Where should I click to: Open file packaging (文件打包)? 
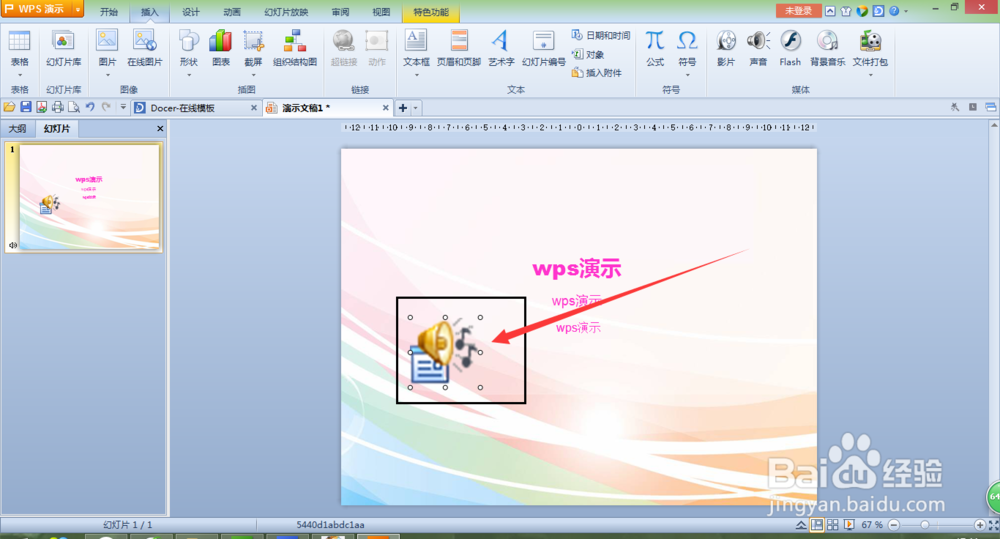click(x=870, y=48)
